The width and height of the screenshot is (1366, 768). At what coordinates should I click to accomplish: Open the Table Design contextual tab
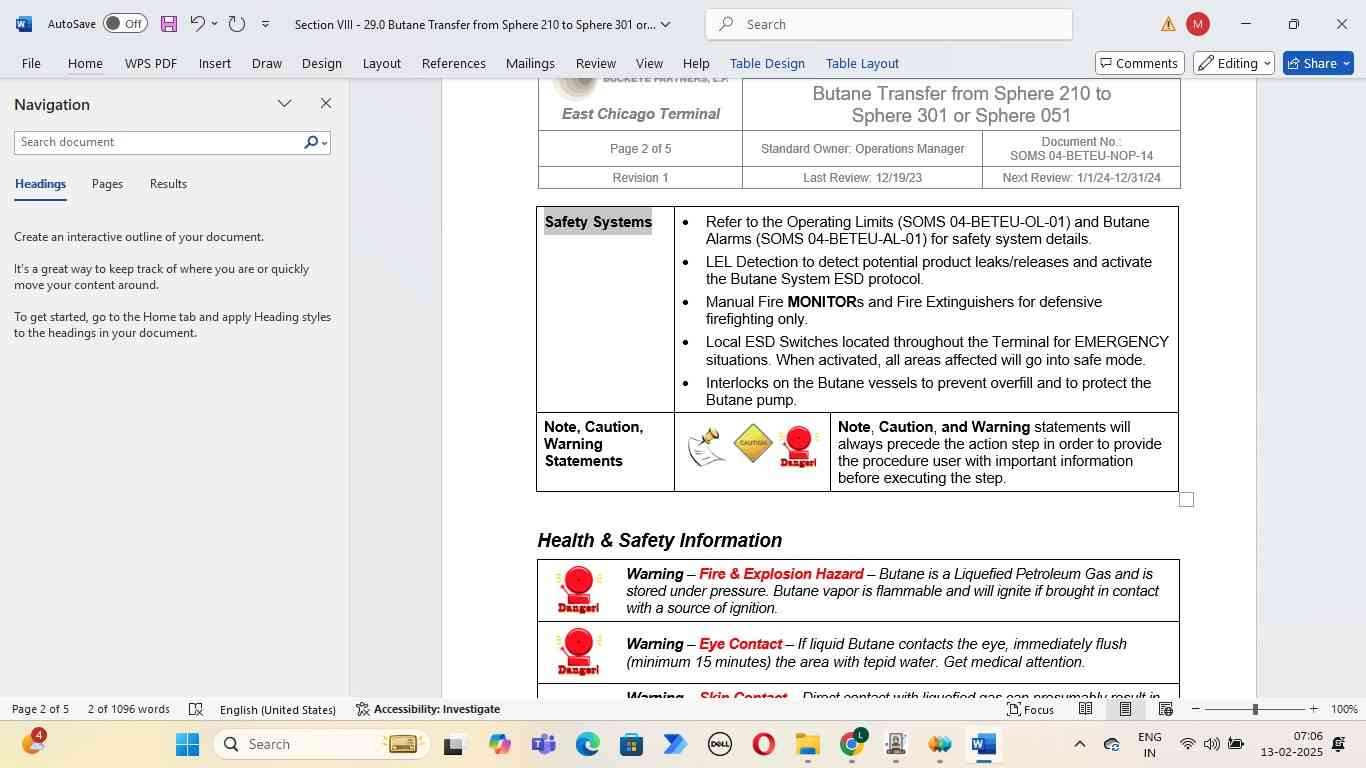[767, 63]
